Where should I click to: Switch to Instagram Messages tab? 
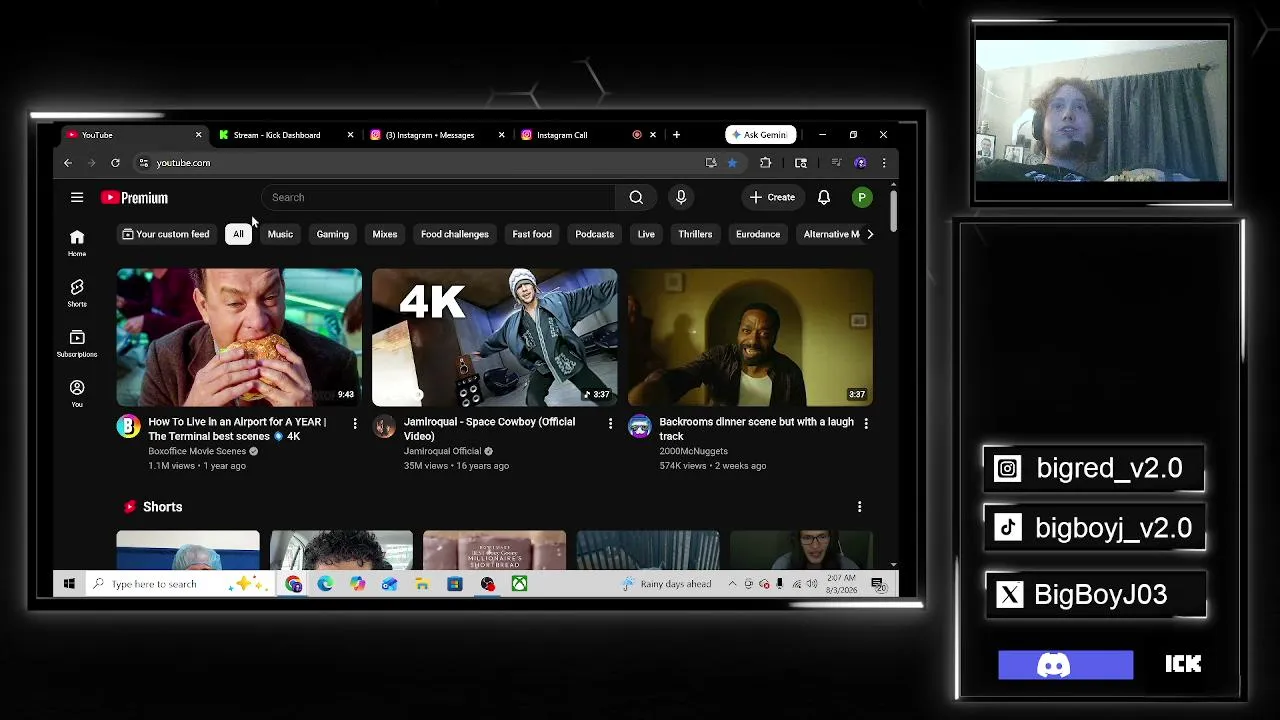pos(436,135)
